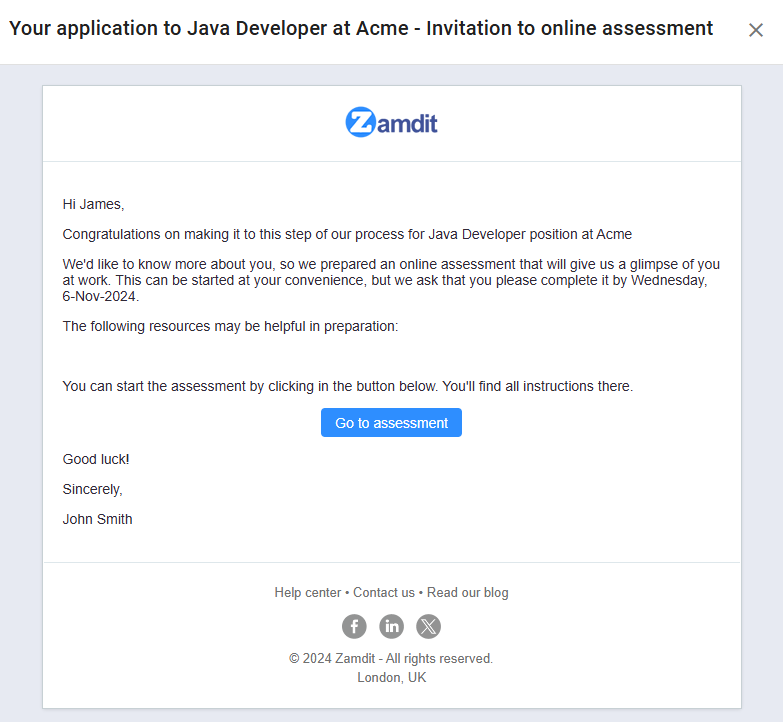The image size is (783, 722).
Task: Open the Zamdit X (Twitter) icon
Action: point(428,626)
